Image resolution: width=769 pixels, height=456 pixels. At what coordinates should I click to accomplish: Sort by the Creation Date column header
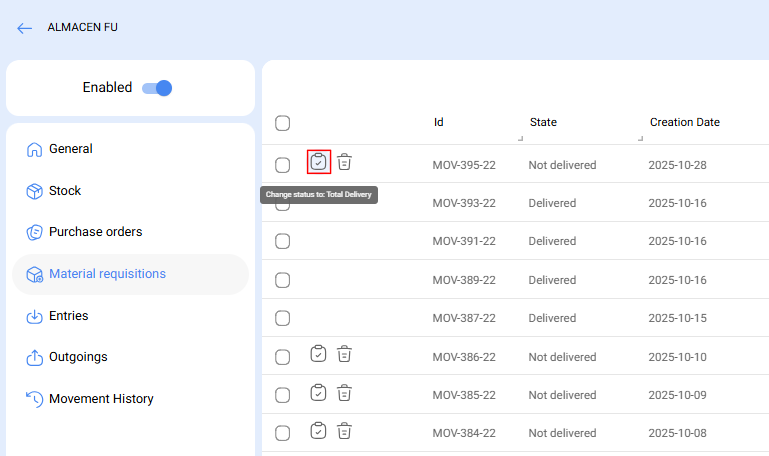pos(684,122)
